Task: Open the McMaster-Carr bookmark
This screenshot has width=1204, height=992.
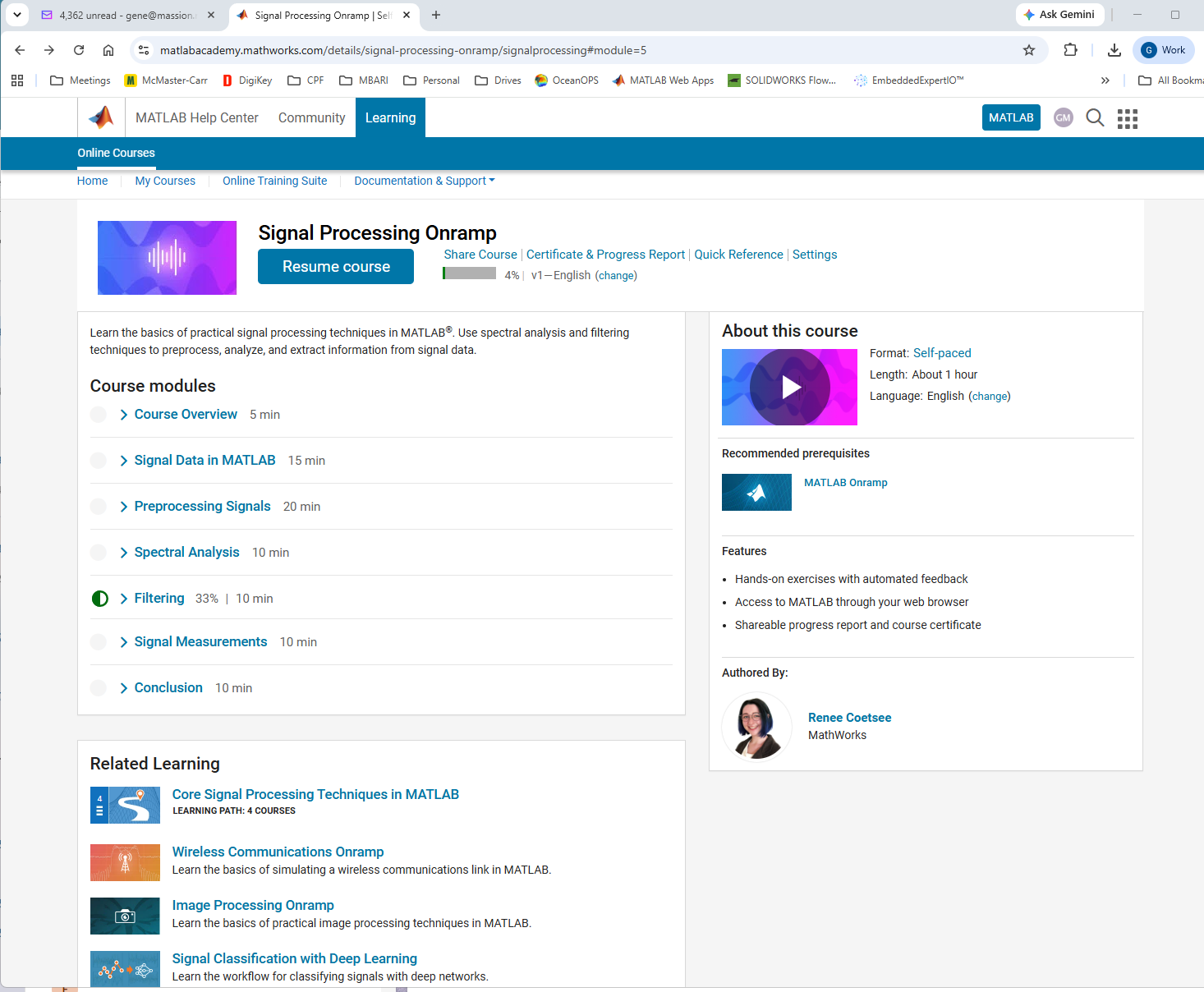Action: coord(166,80)
